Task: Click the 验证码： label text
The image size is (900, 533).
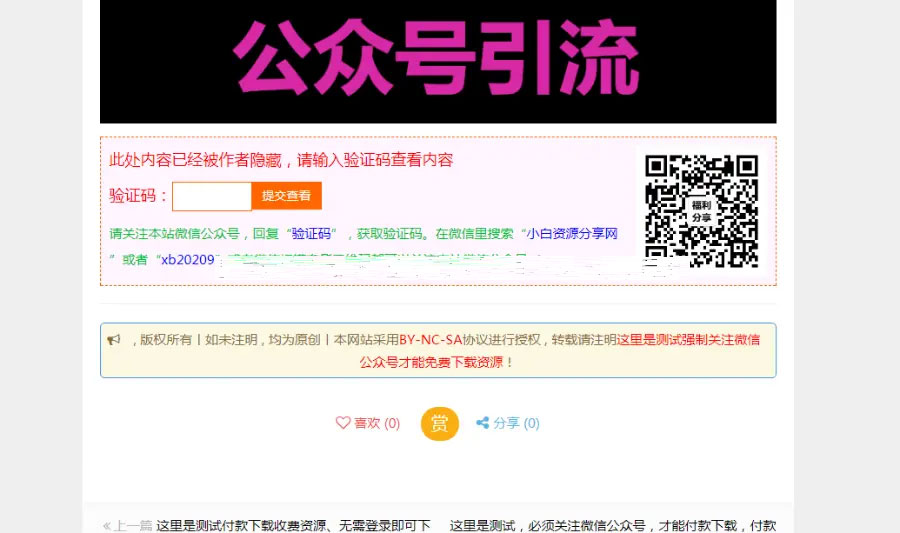Action: [x=138, y=196]
